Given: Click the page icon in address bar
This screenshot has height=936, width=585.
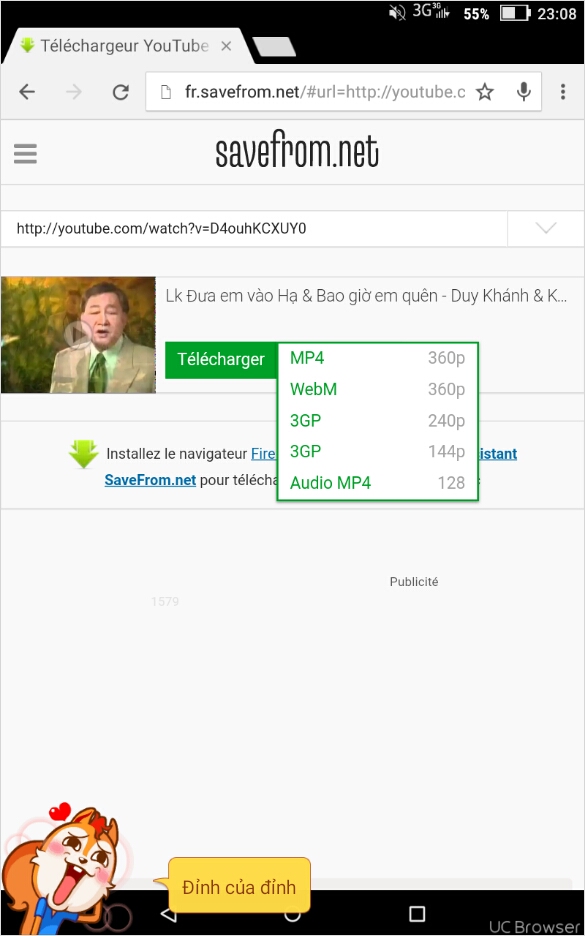Looking at the screenshot, I should [167, 92].
